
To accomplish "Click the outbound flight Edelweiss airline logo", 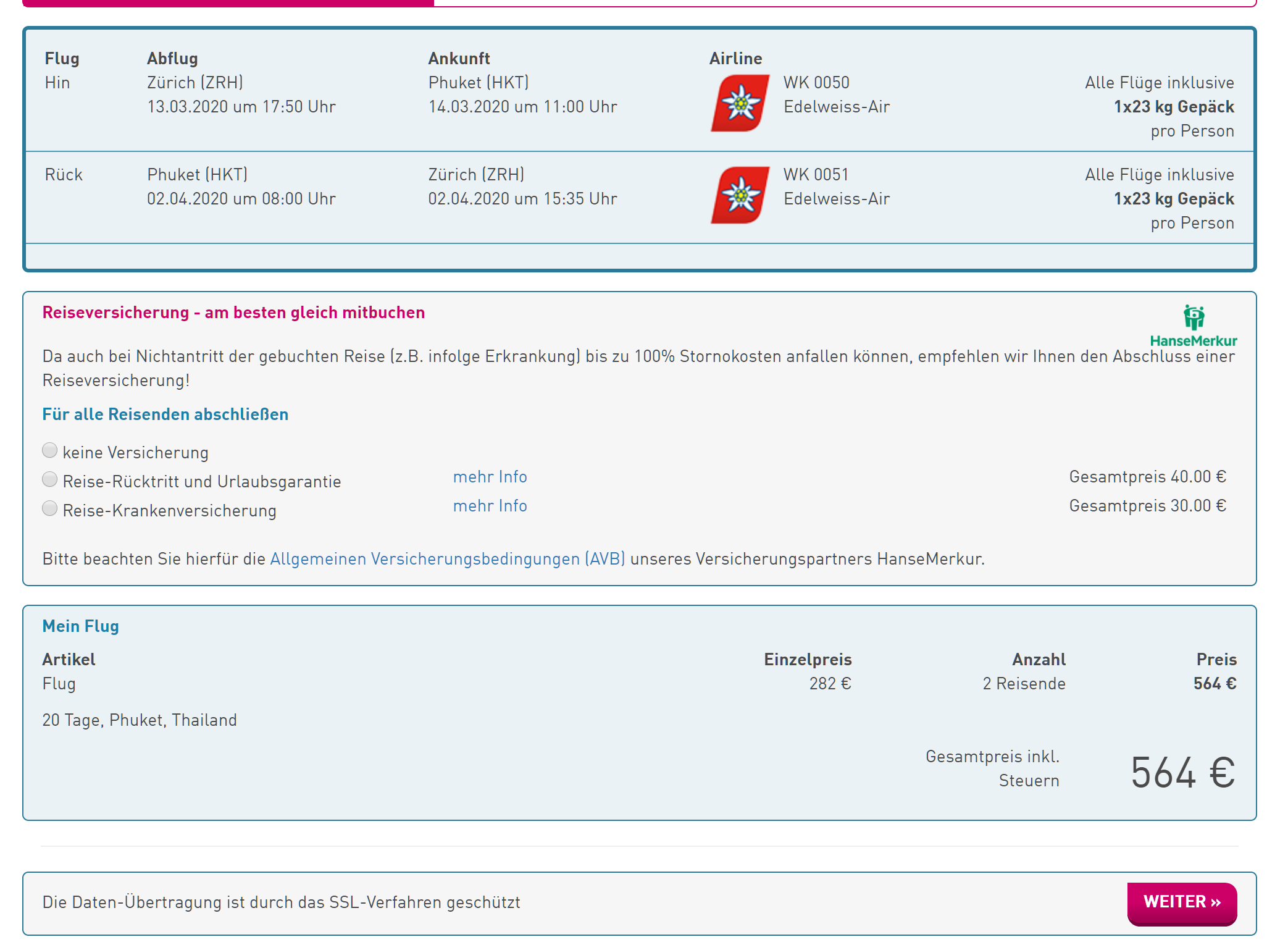I will [740, 103].
